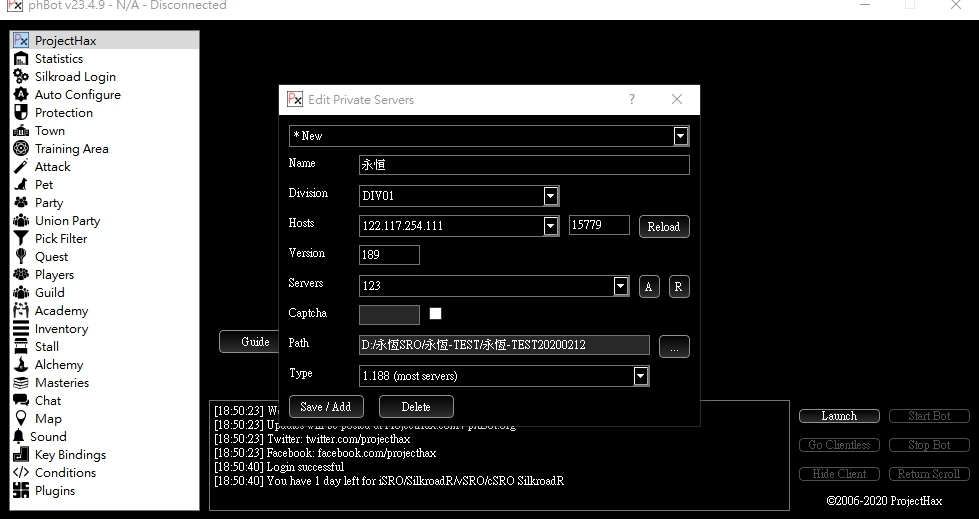Open the Inventory section in sidebar
Viewport: 979px width, 519px height.
(x=61, y=329)
